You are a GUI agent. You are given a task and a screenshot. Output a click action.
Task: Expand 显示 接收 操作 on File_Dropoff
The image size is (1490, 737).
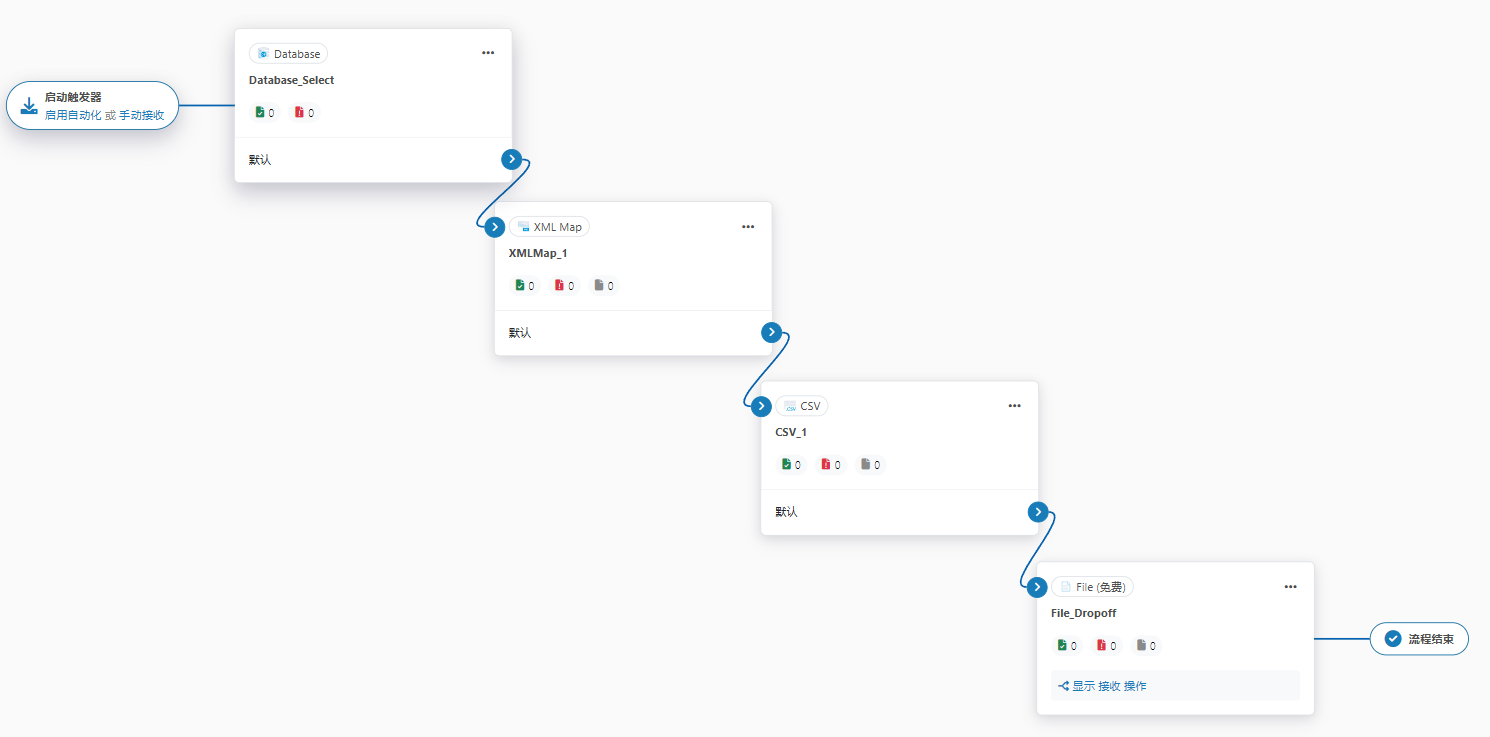1102,686
